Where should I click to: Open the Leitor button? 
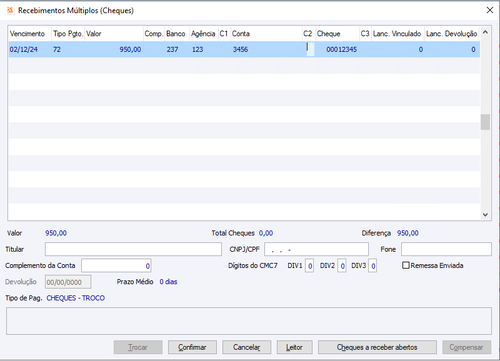click(294, 347)
